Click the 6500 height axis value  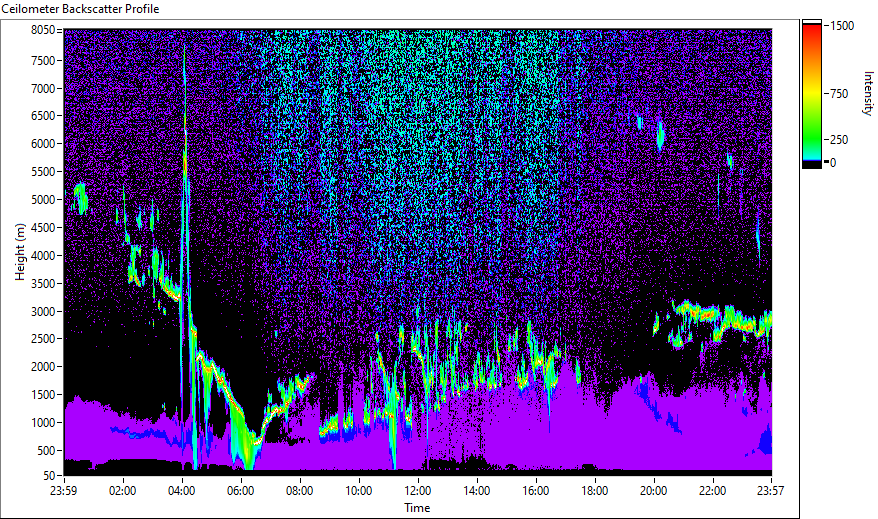tap(43, 116)
